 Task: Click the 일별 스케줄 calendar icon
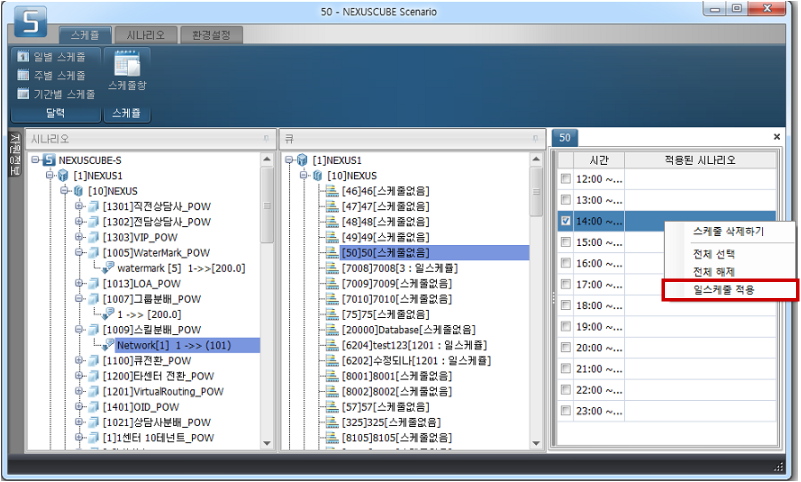click(x=23, y=56)
